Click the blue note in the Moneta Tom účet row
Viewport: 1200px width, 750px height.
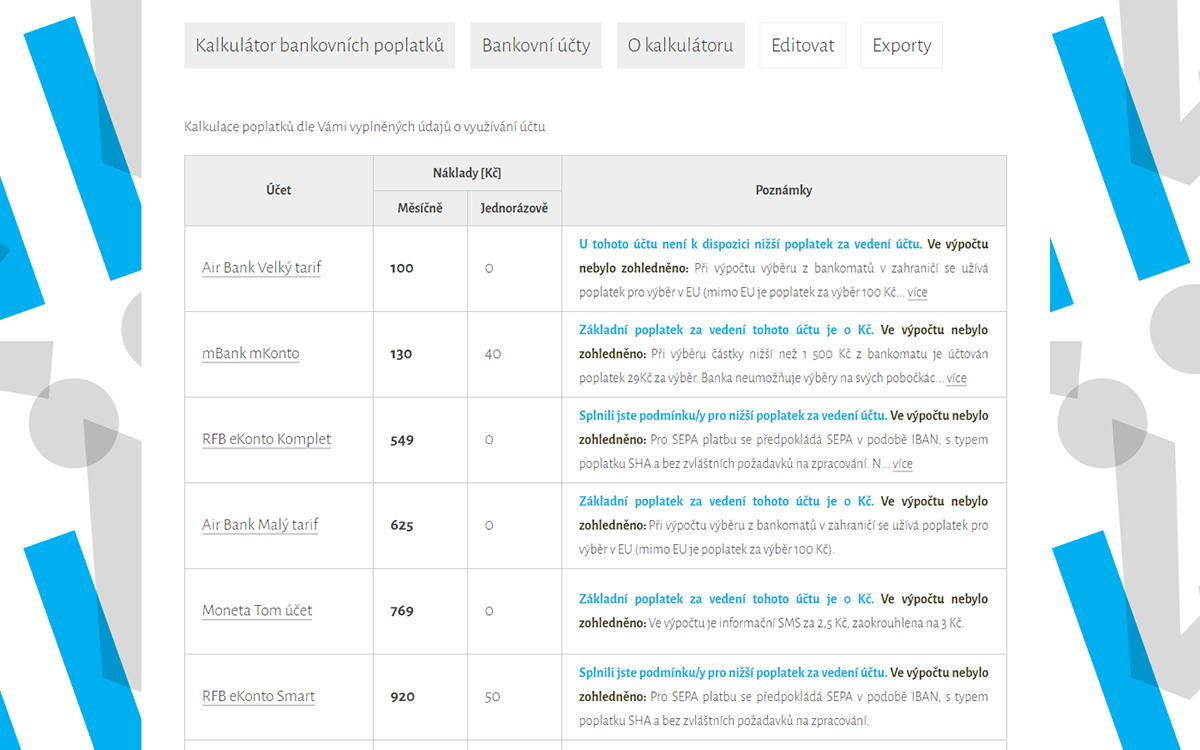click(x=726, y=599)
